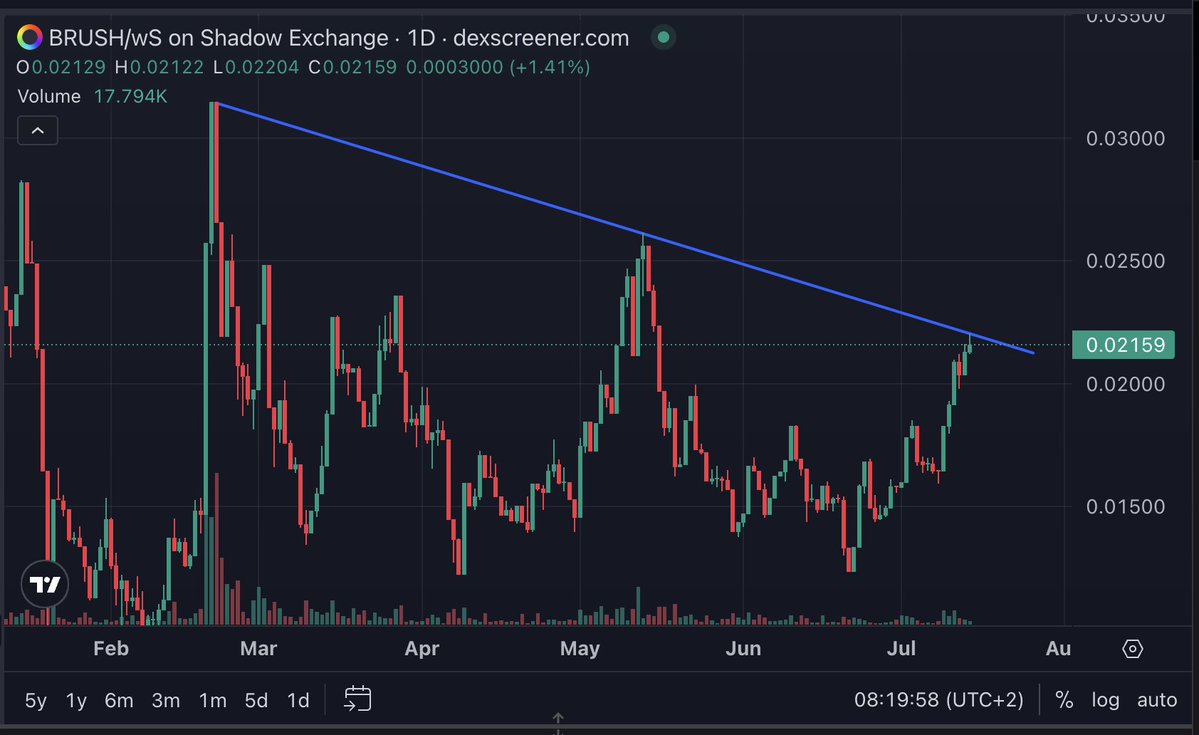Click the +1.41% change value

click(x=548, y=67)
